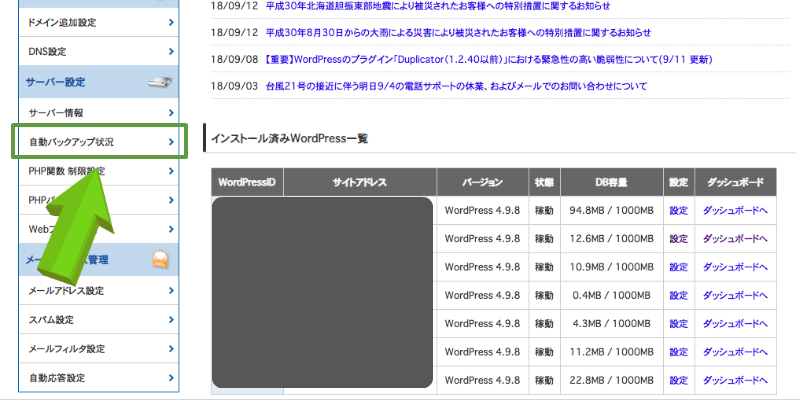Open 自動応答設定 menu item

click(x=98, y=378)
